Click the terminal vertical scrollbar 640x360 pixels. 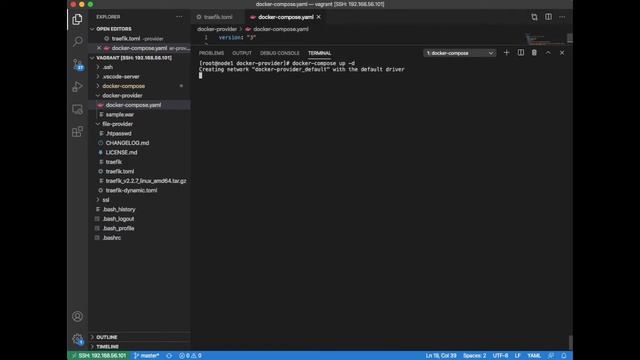[x=570, y=343]
